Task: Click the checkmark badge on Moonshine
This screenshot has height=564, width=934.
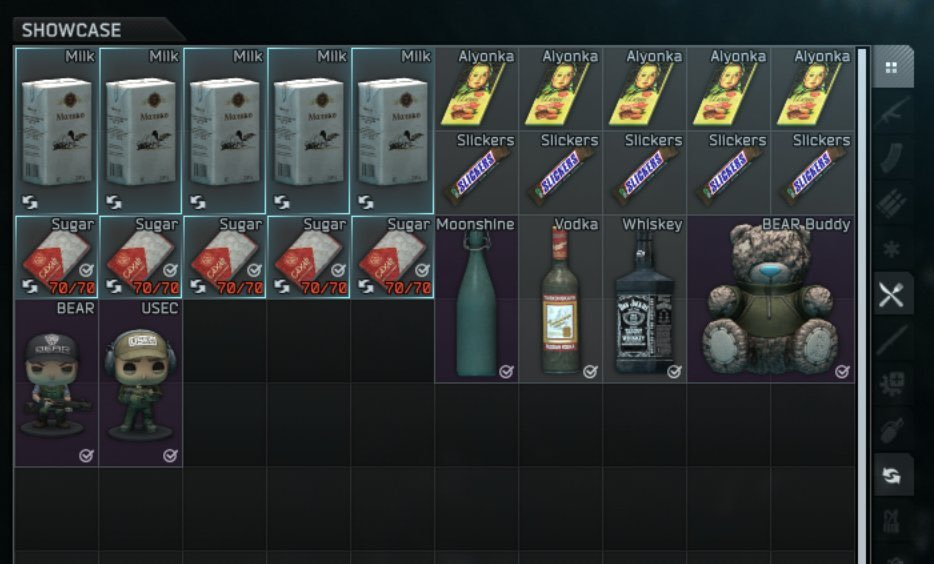Action: tap(506, 372)
